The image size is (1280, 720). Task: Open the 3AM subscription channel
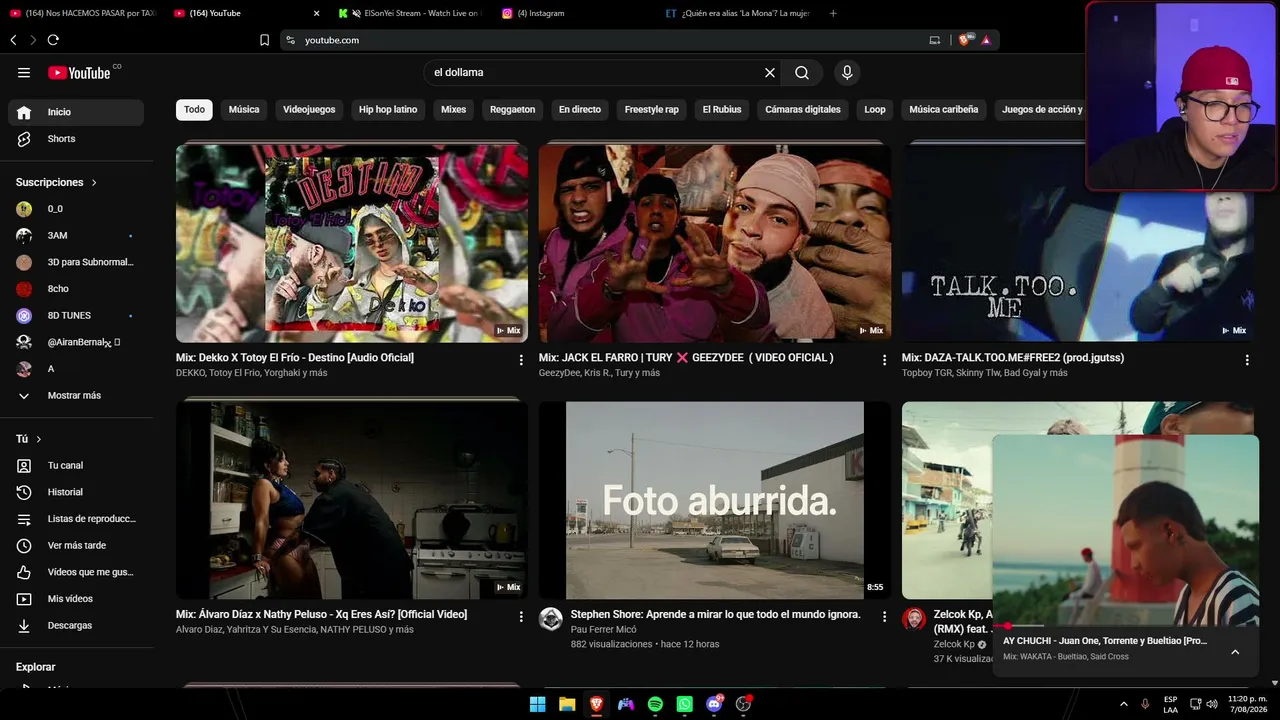(76, 236)
